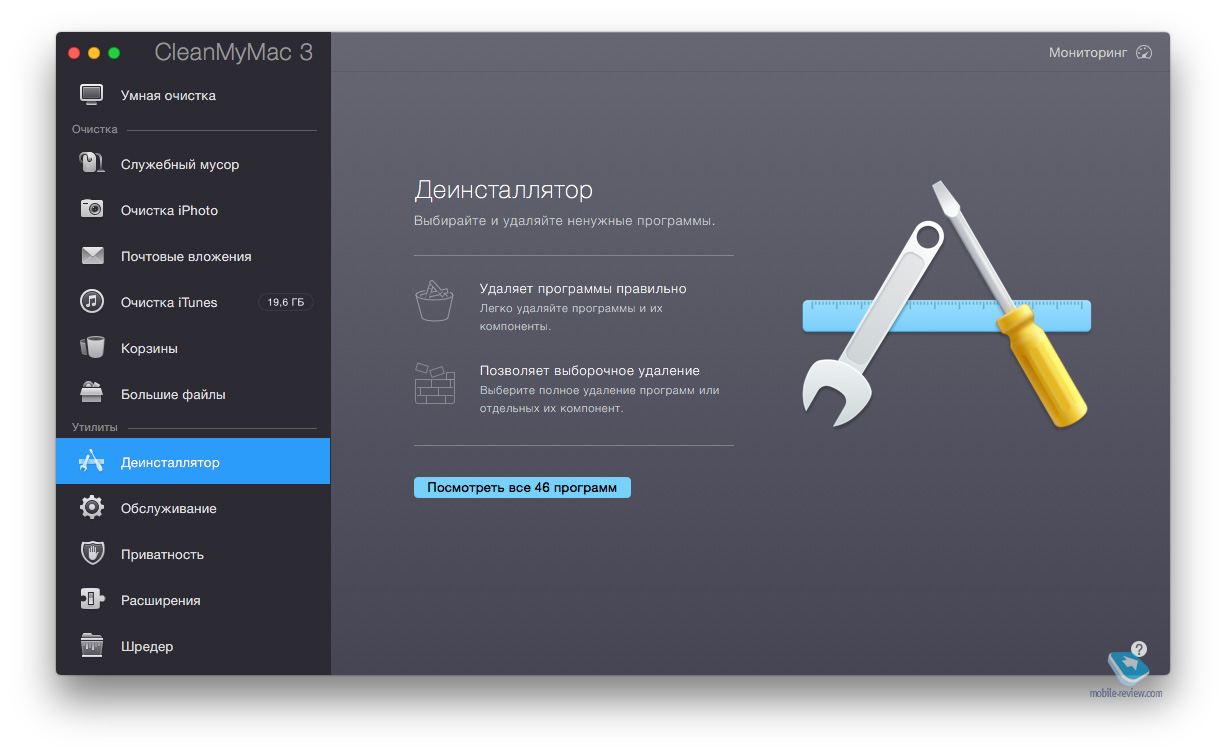Click Позволяет выборочное удаление text
Screen dimensions: 1226x755
(590, 370)
